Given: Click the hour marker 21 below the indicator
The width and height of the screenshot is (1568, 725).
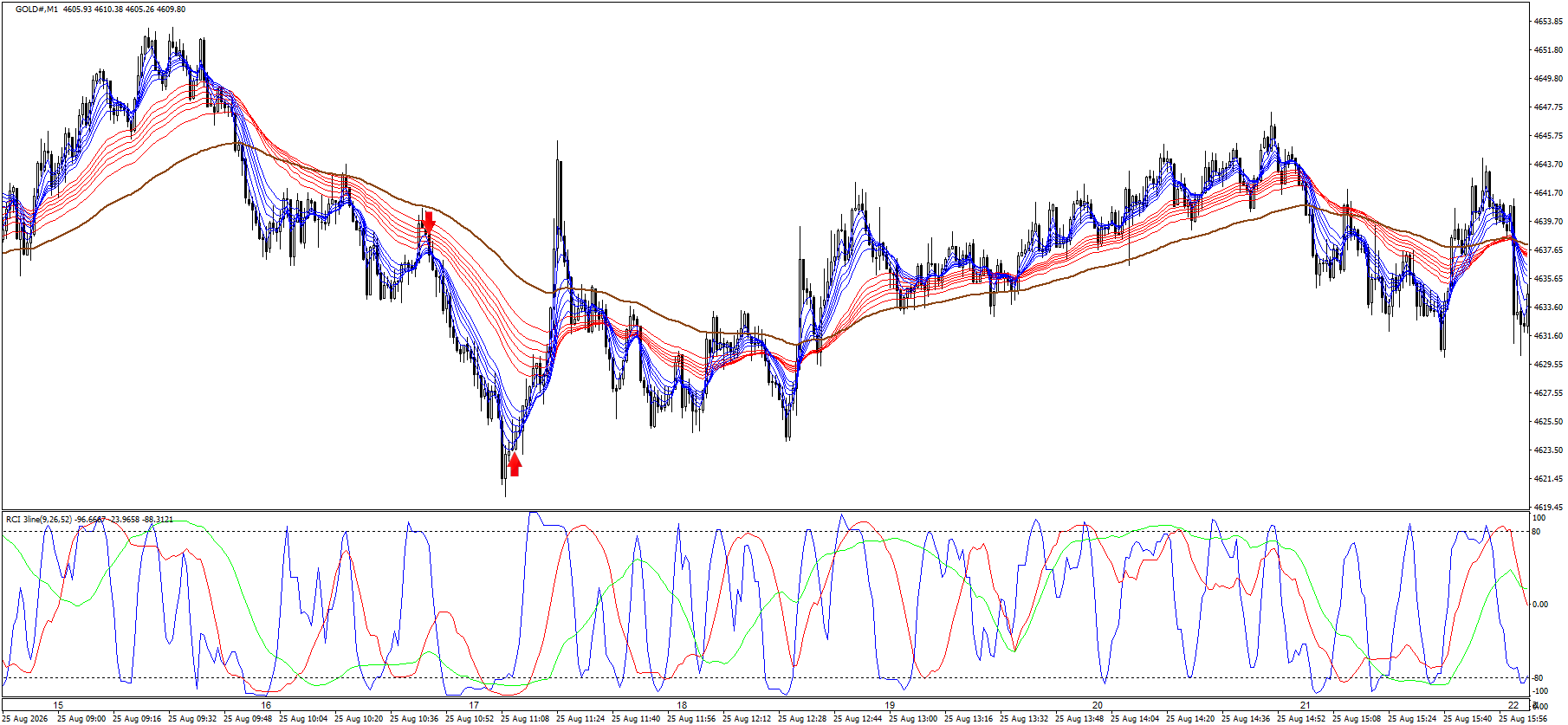Looking at the screenshot, I should pyautogui.click(x=1306, y=706).
